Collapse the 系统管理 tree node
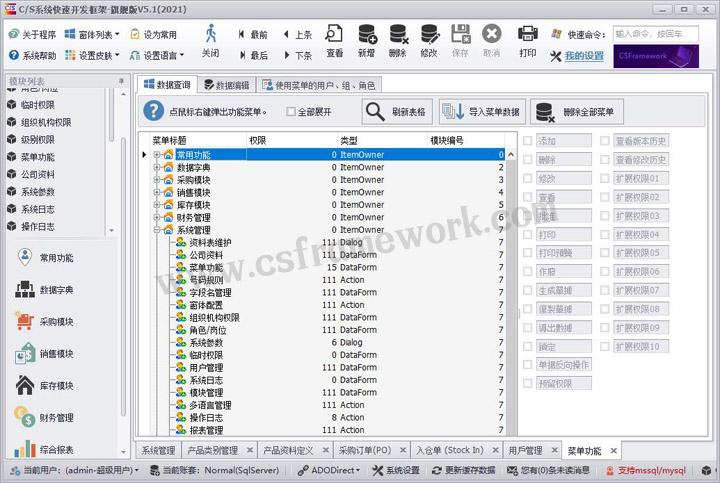 click(157, 229)
